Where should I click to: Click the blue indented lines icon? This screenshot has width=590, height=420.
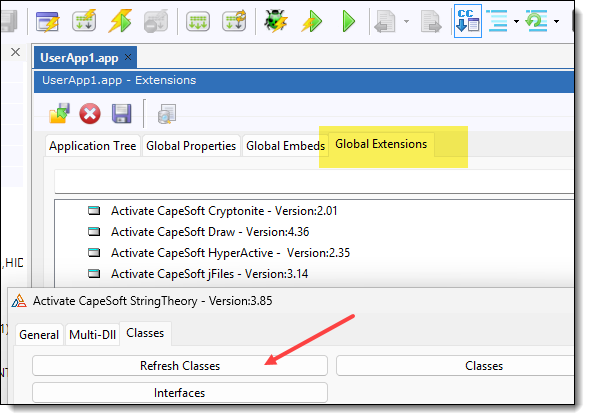(497, 21)
